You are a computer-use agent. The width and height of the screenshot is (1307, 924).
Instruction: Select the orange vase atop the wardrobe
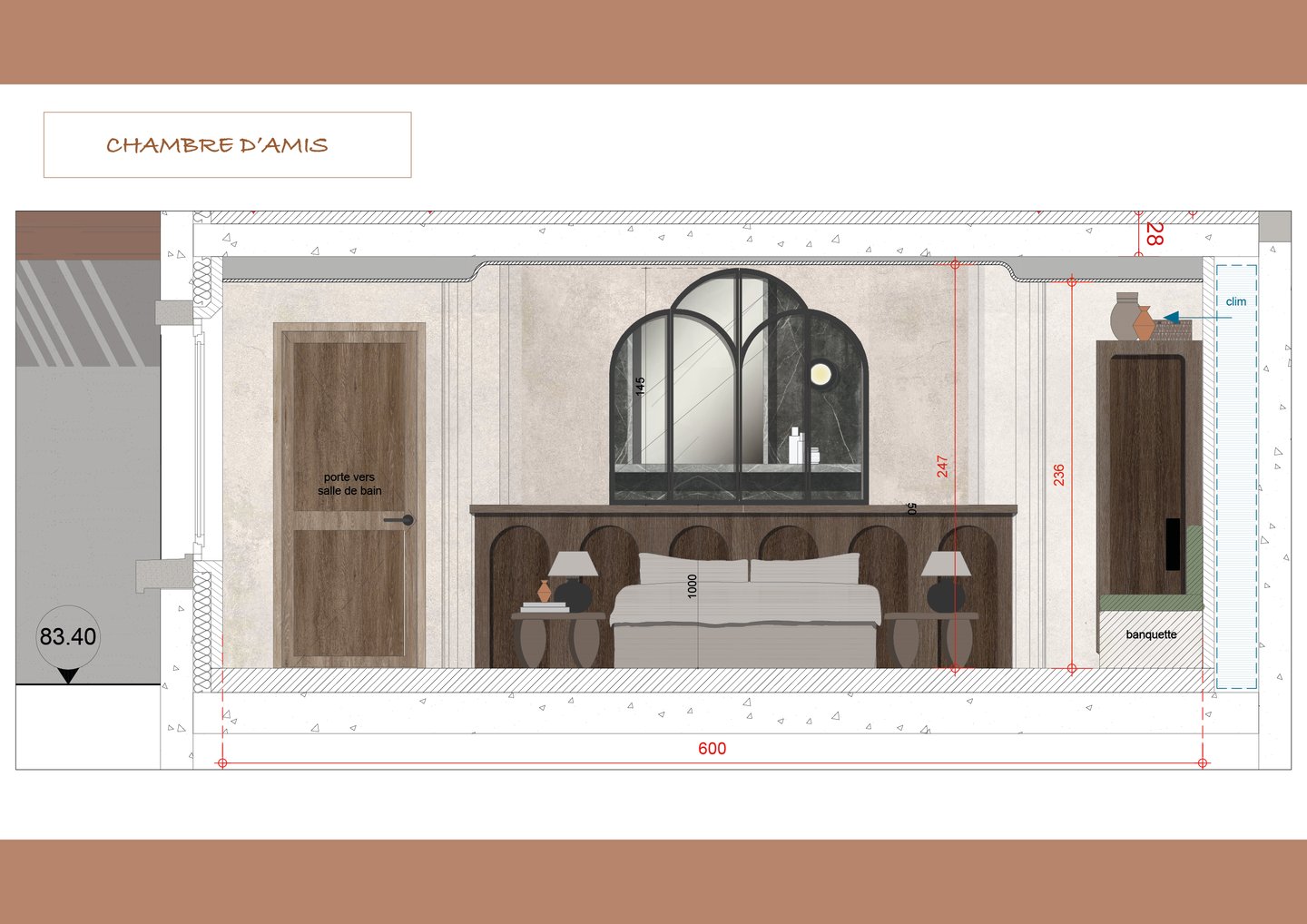pyautogui.click(x=1144, y=324)
